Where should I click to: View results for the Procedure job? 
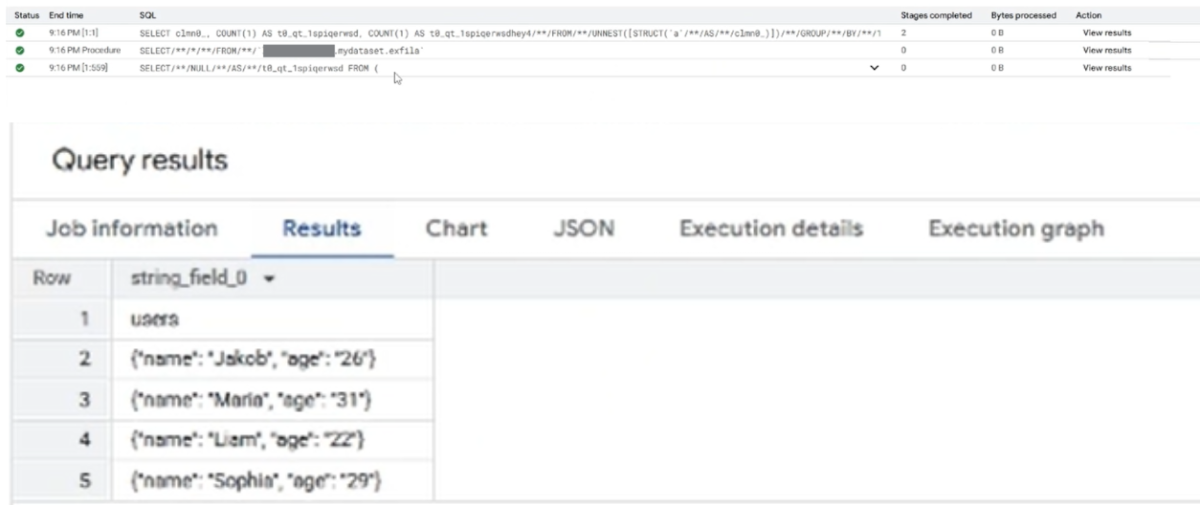[x=1107, y=50]
